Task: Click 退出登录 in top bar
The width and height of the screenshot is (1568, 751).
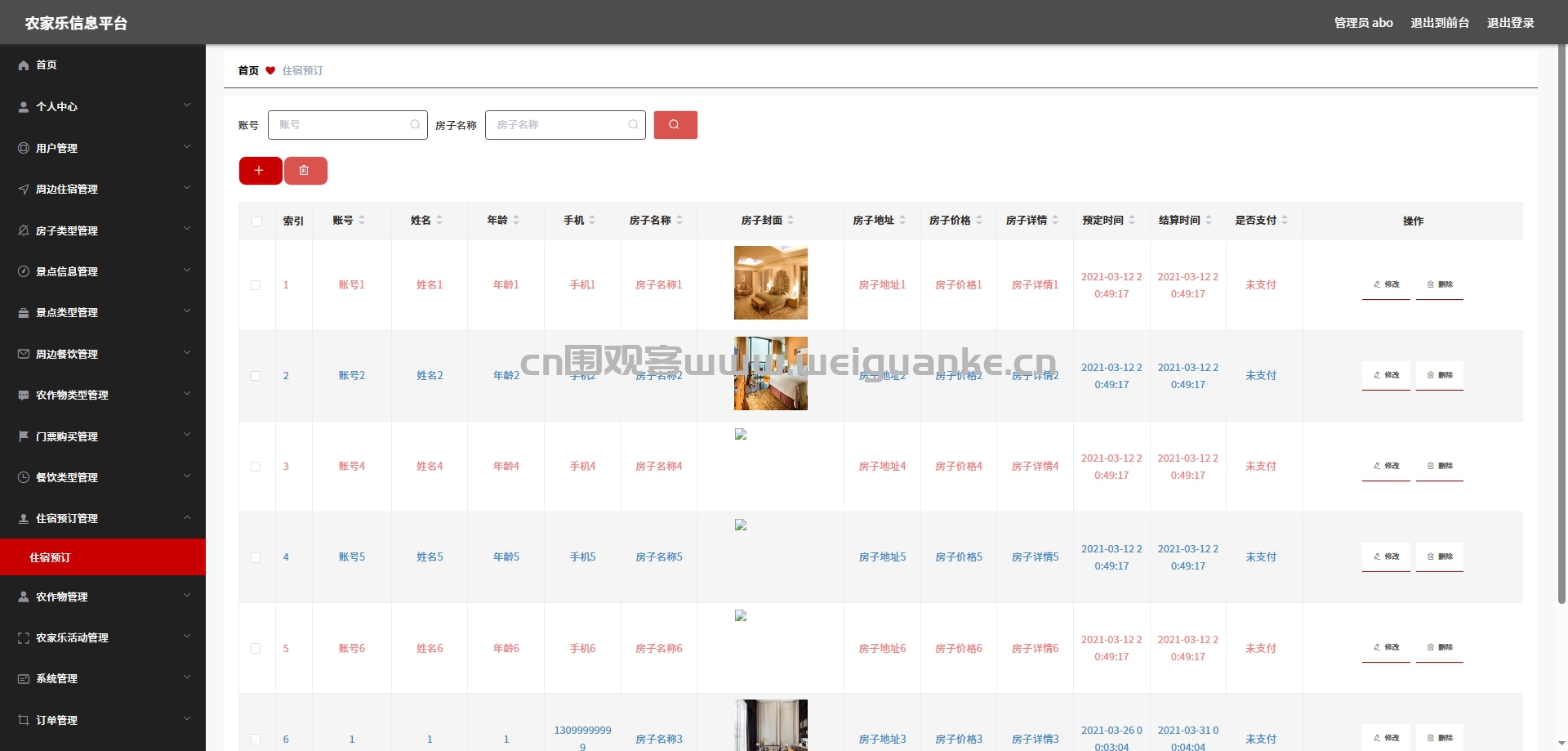Action: pos(1510,23)
